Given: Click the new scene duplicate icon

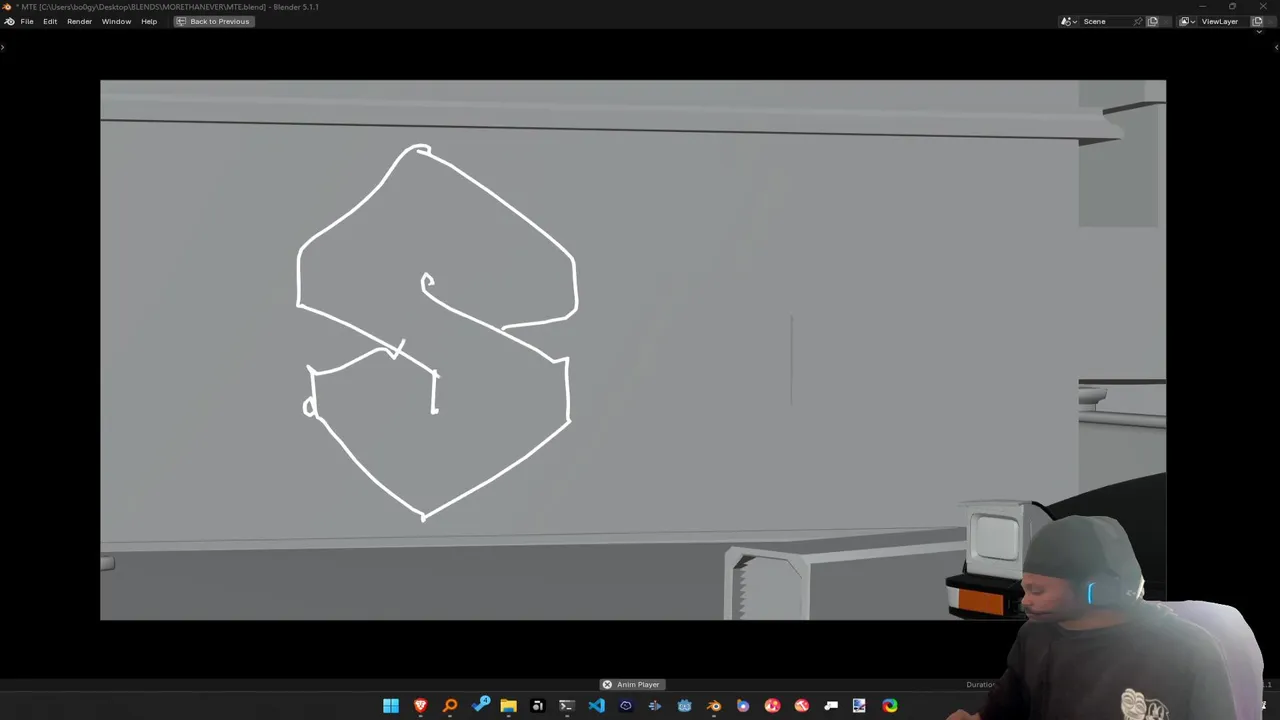Looking at the screenshot, I should pyautogui.click(x=1152, y=21).
